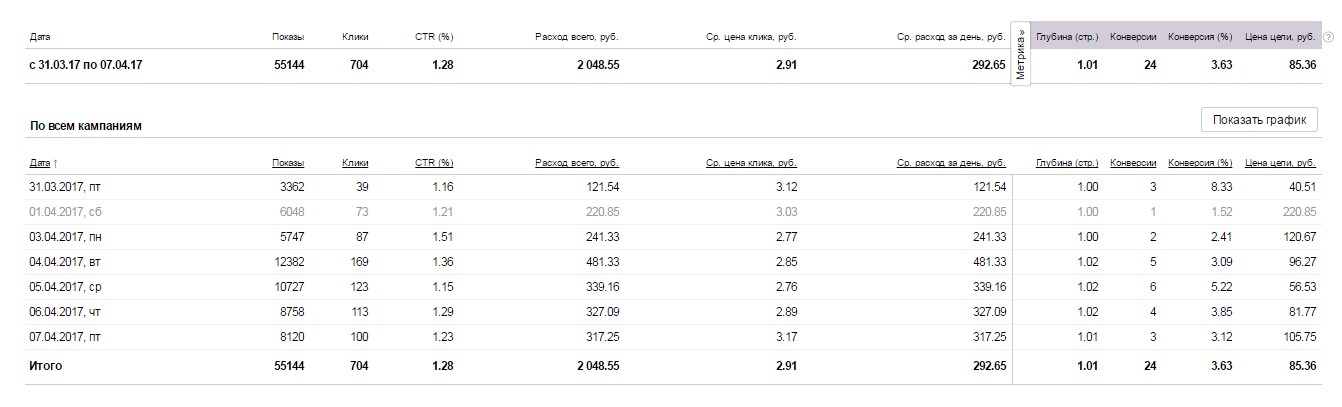Sort by Показы column header link
The width and height of the screenshot is (1342, 407).
coord(287,162)
